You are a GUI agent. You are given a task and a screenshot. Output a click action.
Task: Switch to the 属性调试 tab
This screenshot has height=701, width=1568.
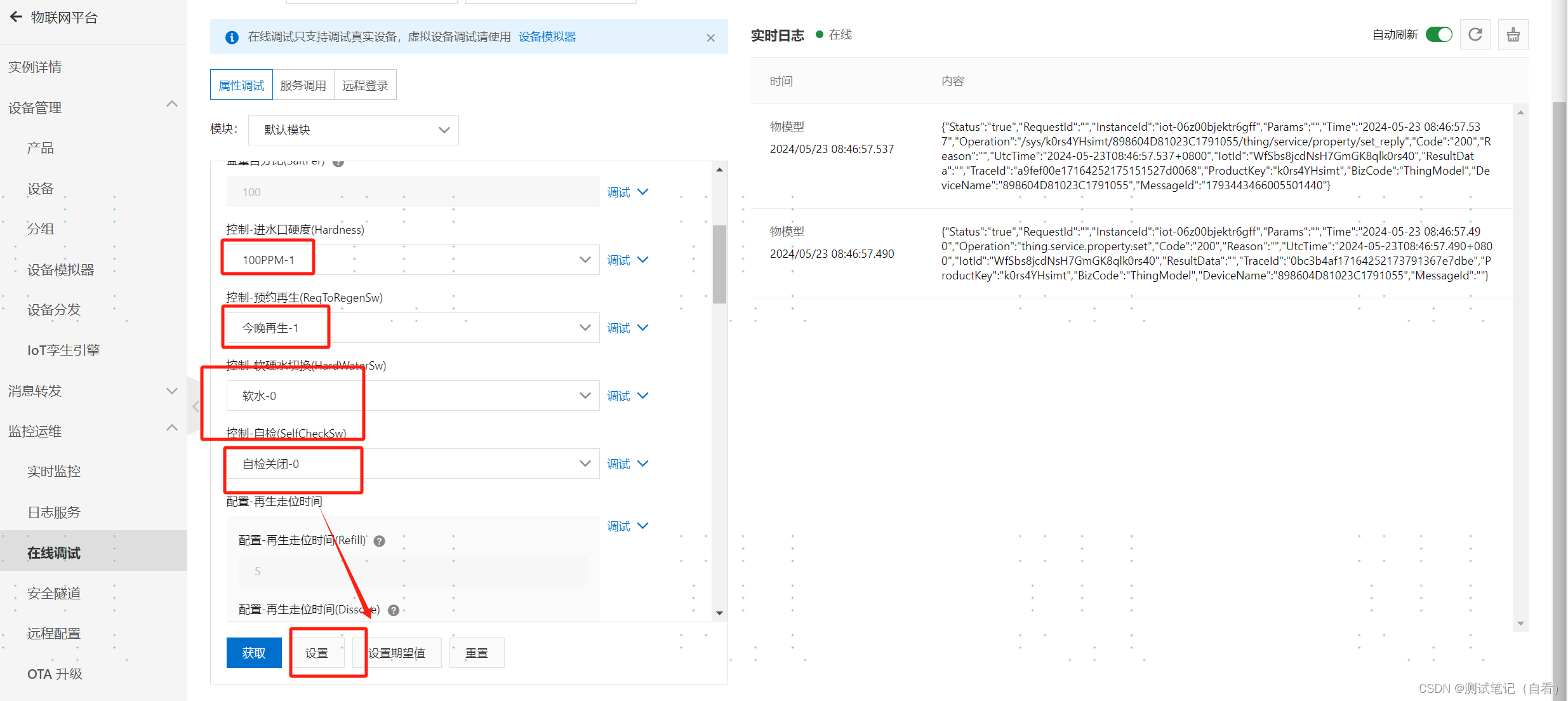(x=241, y=85)
